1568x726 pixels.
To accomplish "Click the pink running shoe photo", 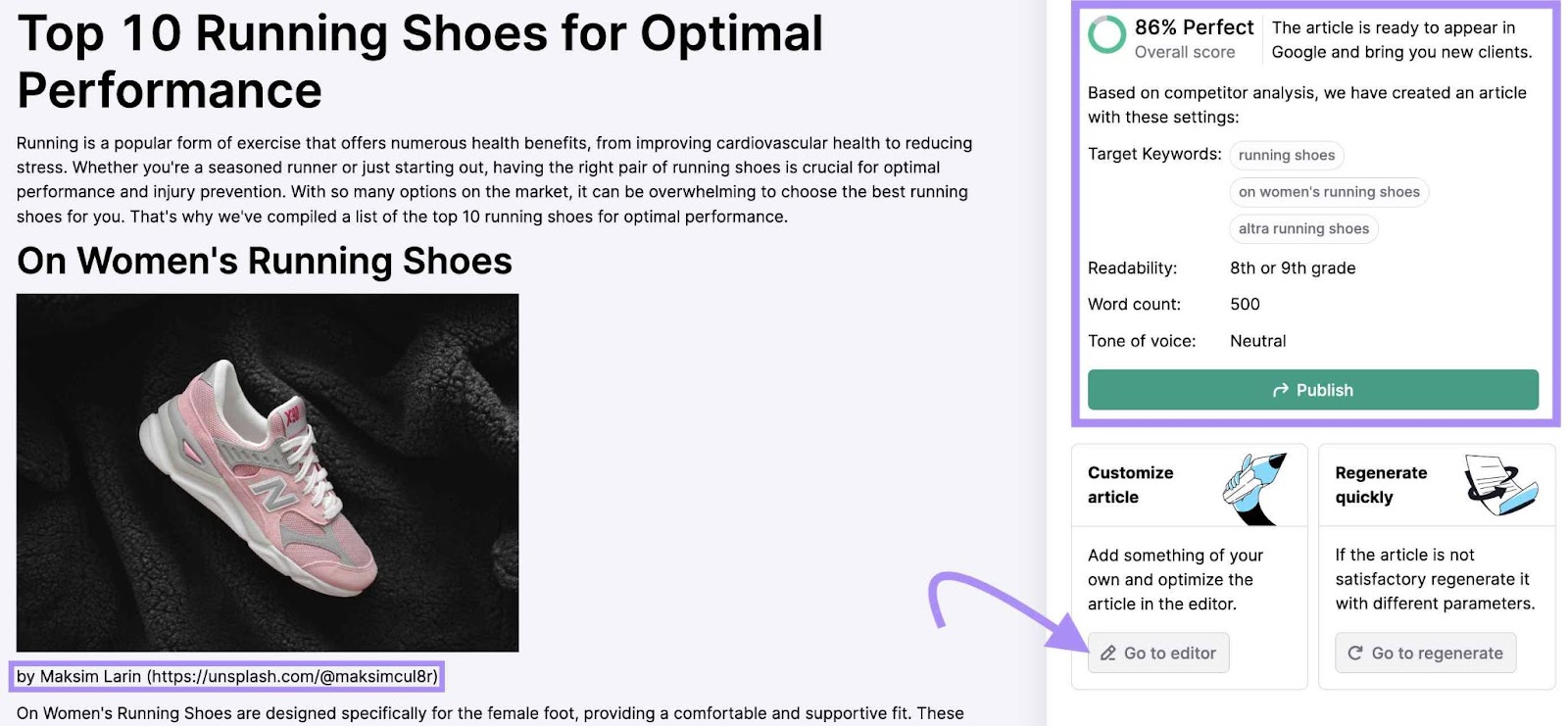I will tap(268, 472).
